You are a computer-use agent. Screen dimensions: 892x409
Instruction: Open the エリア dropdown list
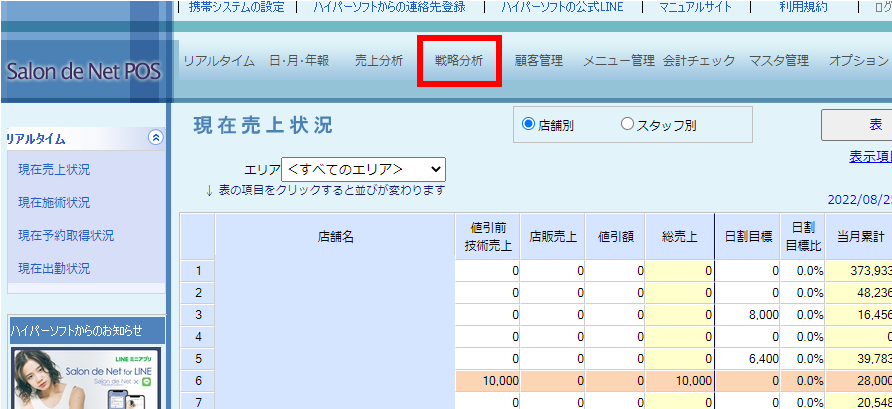pos(363,169)
